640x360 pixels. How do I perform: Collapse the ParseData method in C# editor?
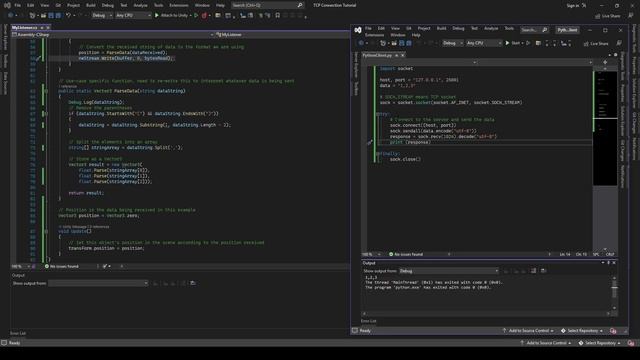coord(46,91)
